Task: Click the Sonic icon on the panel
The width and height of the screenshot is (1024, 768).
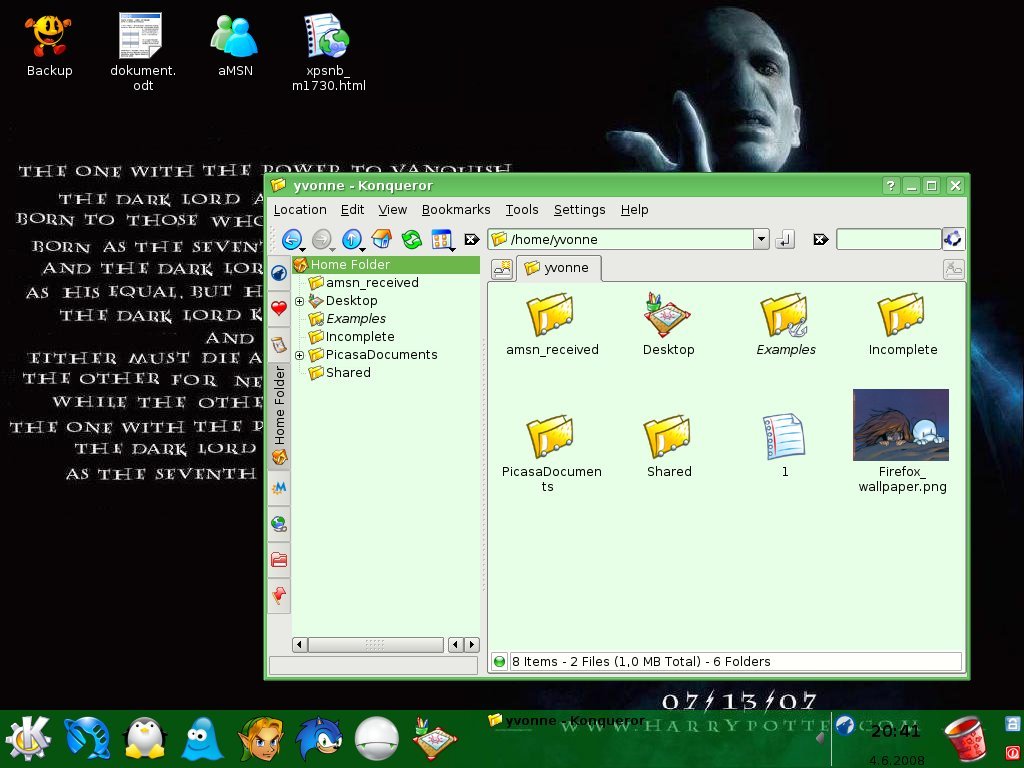Action: tap(318, 739)
